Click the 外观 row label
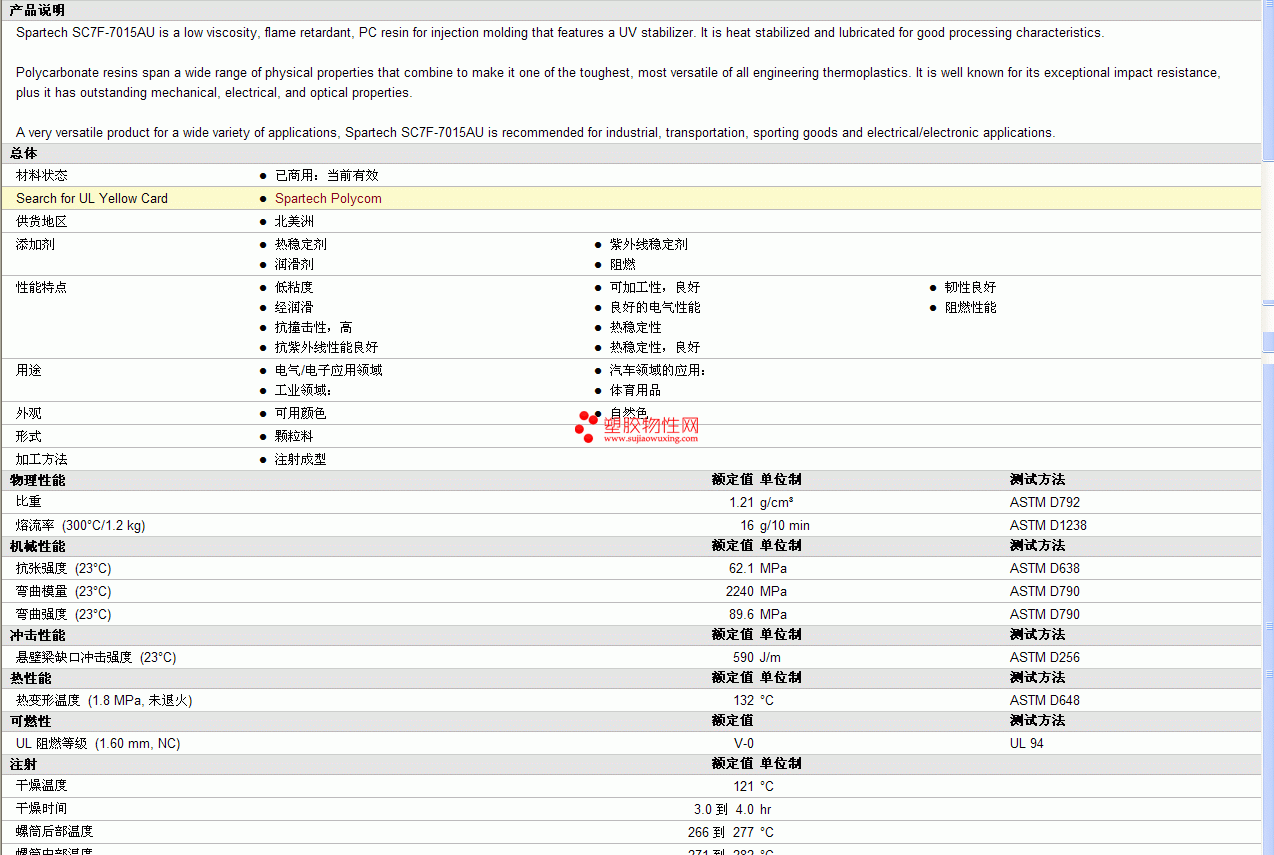Viewport: 1274px width, 855px height. 29,413
